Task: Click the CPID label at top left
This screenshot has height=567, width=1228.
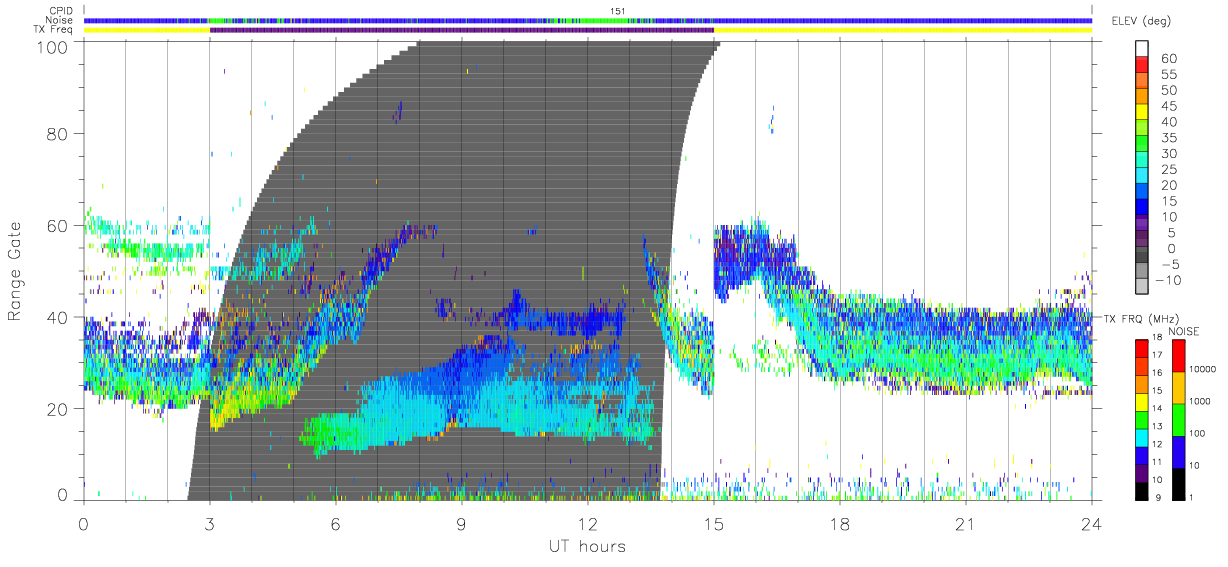Action: click(x=61, y=11)
